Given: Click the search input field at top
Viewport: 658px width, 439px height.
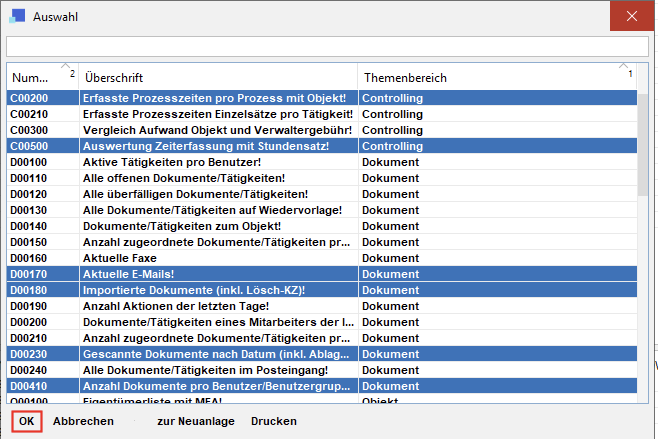Looking at the screenshot, I should (327, 47).
